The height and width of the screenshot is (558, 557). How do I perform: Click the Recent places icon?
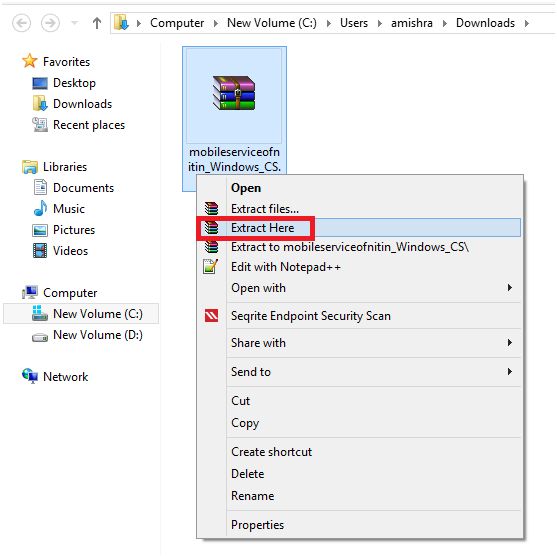(40, 125)
